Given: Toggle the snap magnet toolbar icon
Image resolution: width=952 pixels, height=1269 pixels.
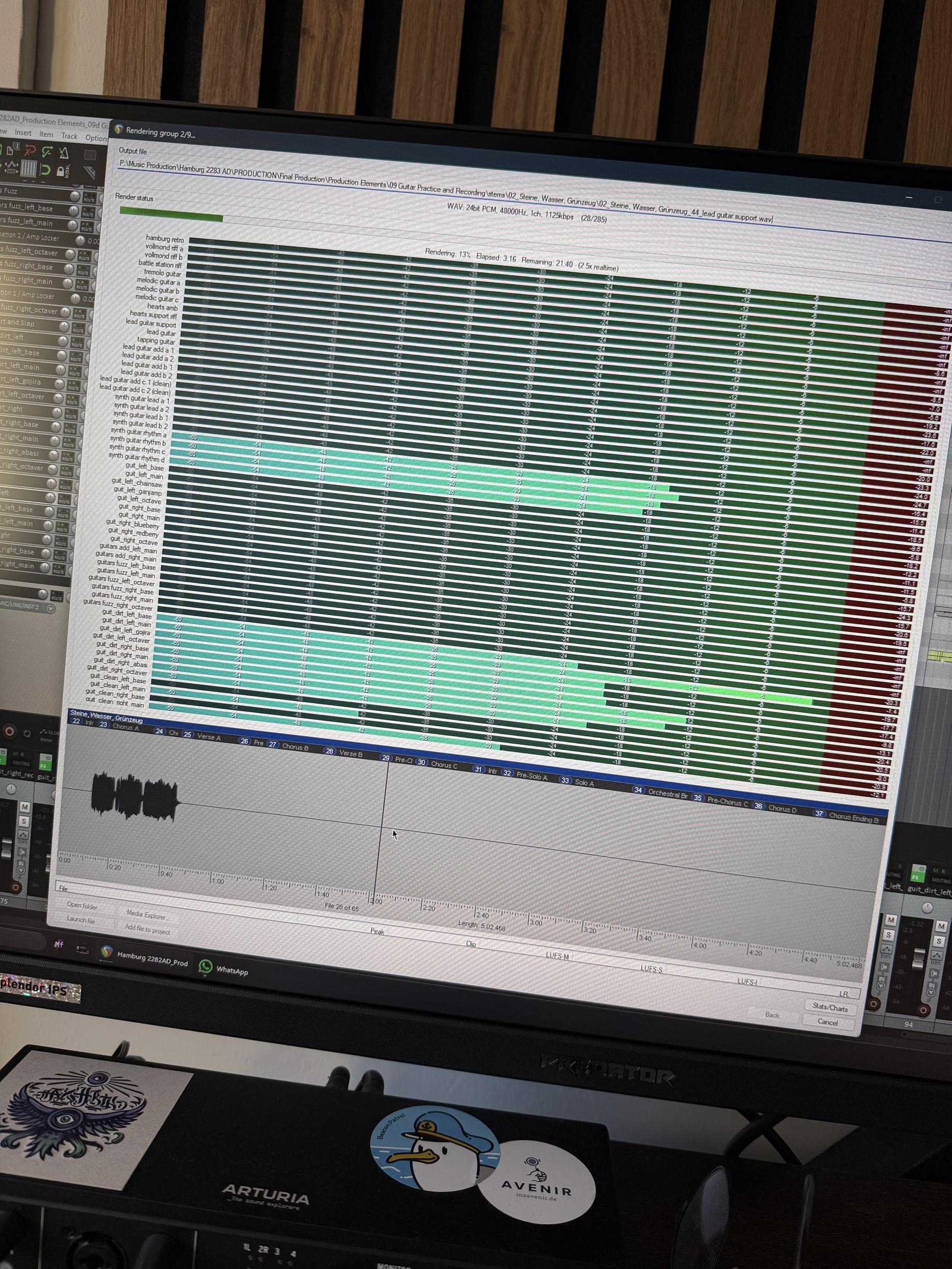Looking at the screenshot, I should point(45,170).
